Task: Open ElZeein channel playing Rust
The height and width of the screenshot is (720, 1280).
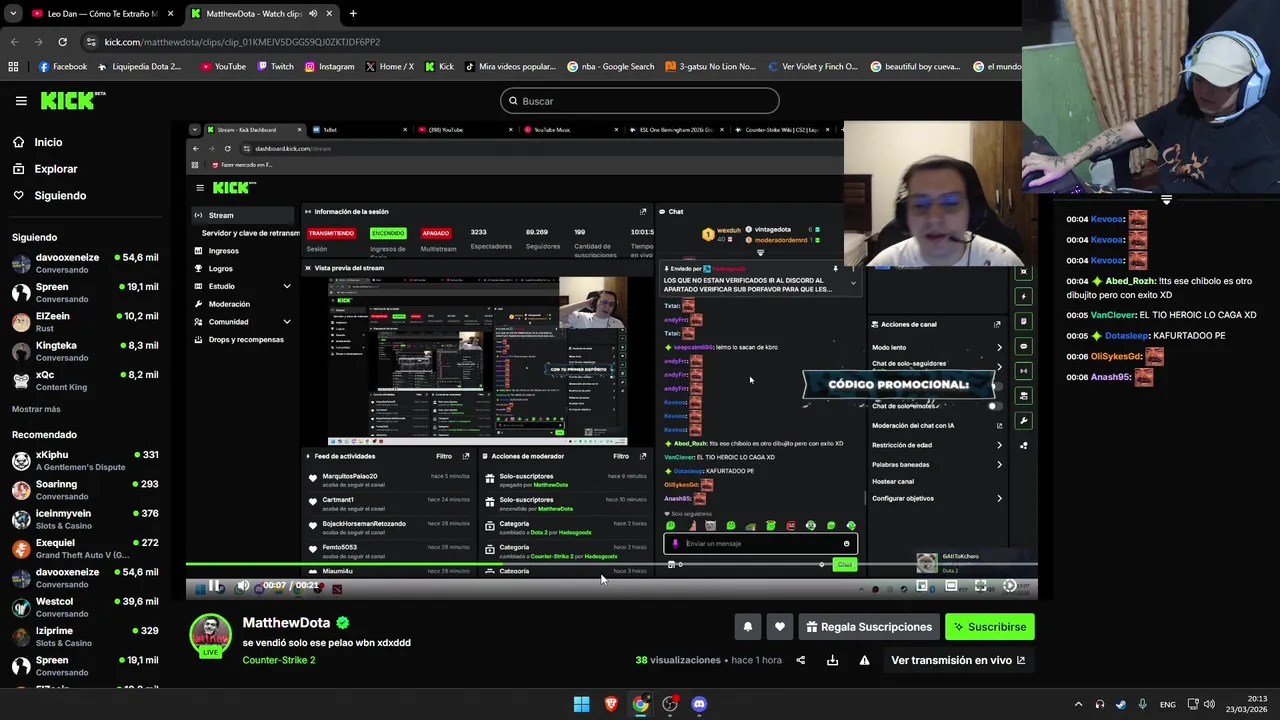Action: [x=85, y=322]
